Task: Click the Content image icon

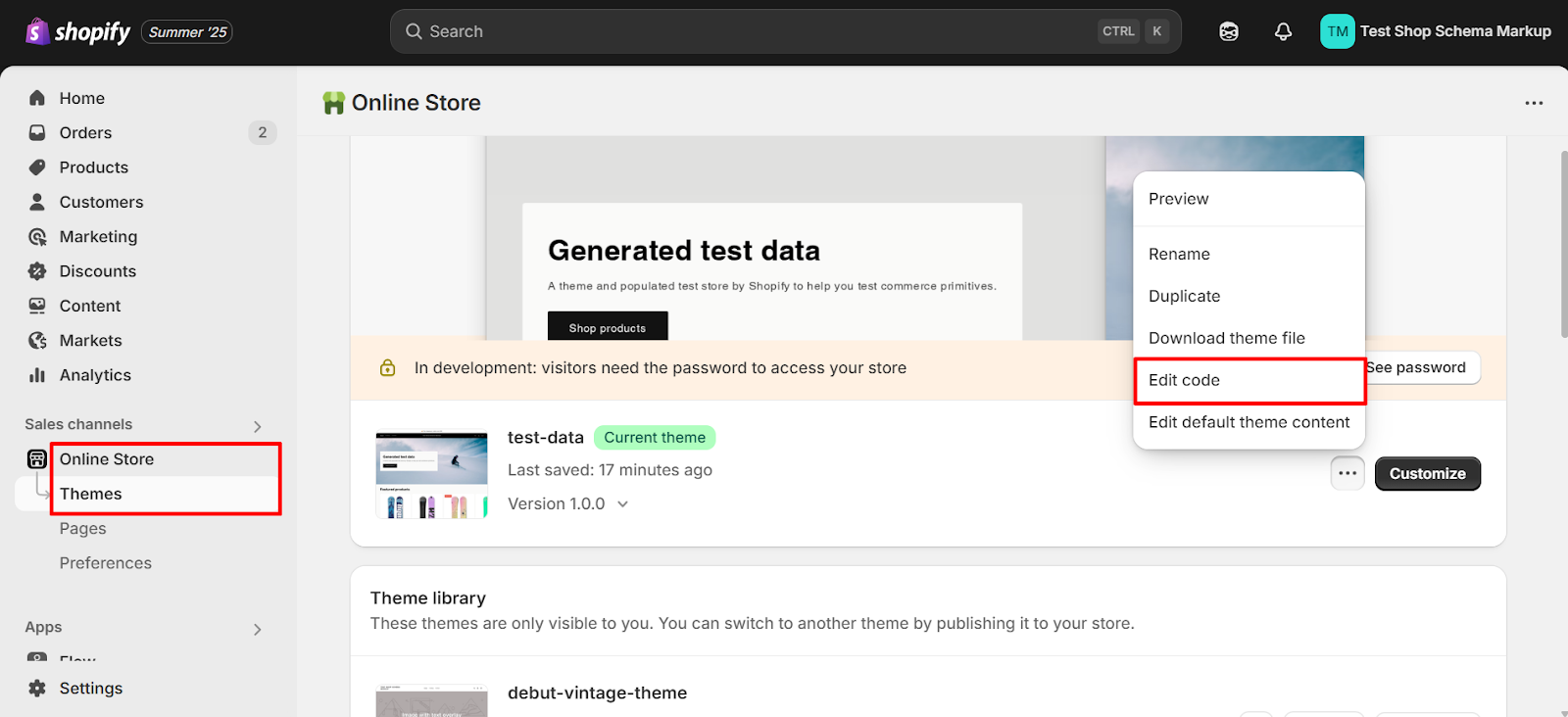Action: 37,306
